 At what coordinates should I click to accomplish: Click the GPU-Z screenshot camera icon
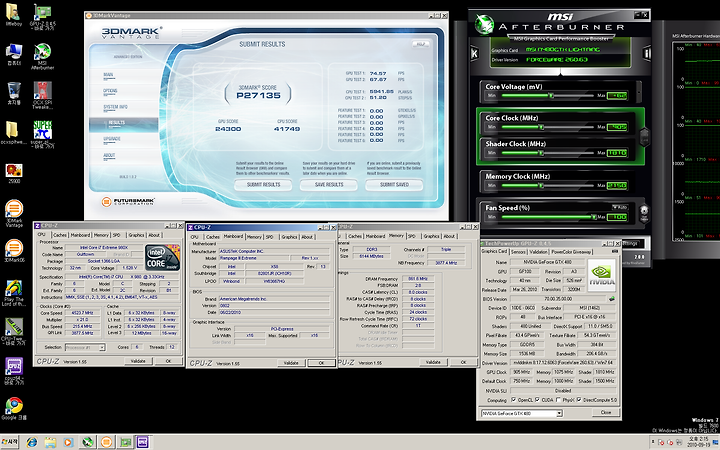point(615,251)
